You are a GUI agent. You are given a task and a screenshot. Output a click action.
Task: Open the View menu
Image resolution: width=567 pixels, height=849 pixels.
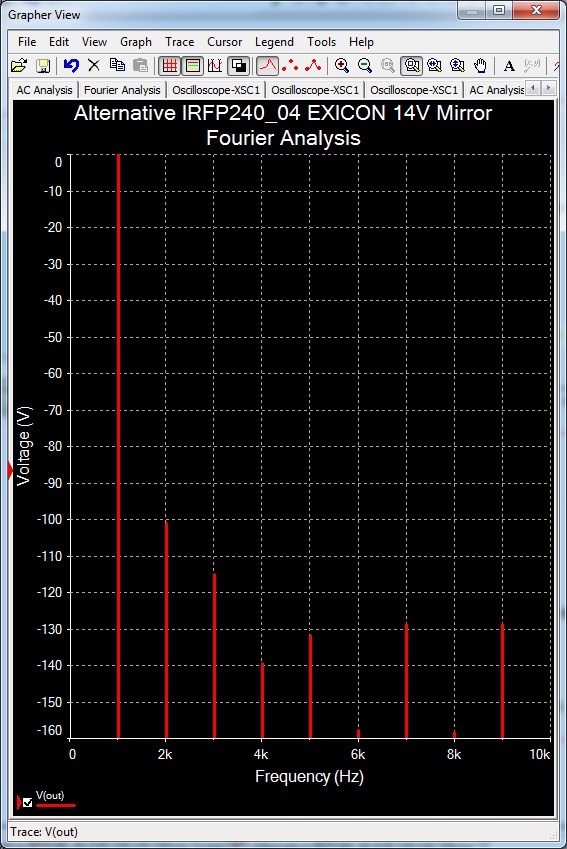point(94,42)
